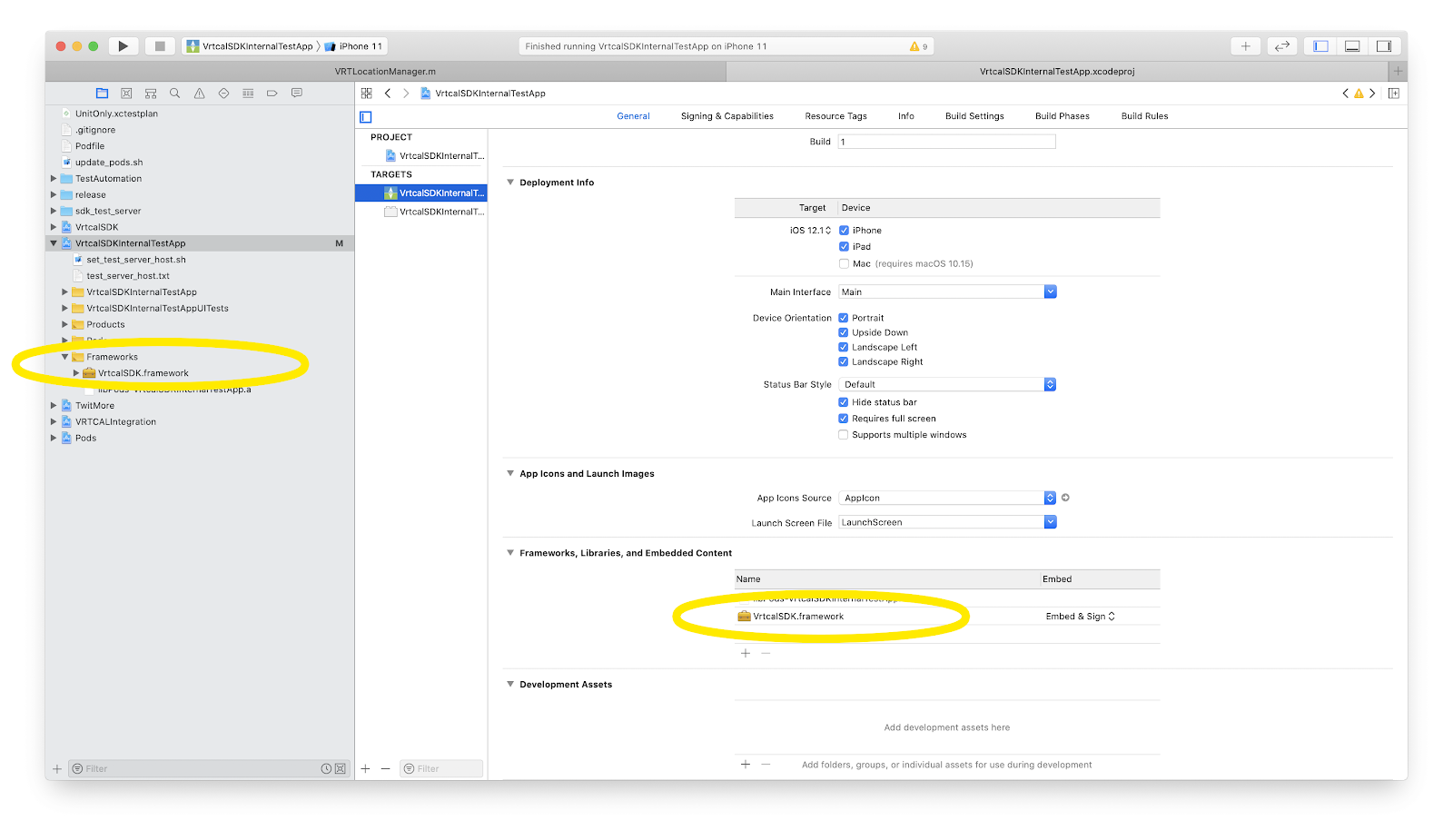1453x840 pixels.
Task: Open the Build Phases tab
Action: [1063, 116]
